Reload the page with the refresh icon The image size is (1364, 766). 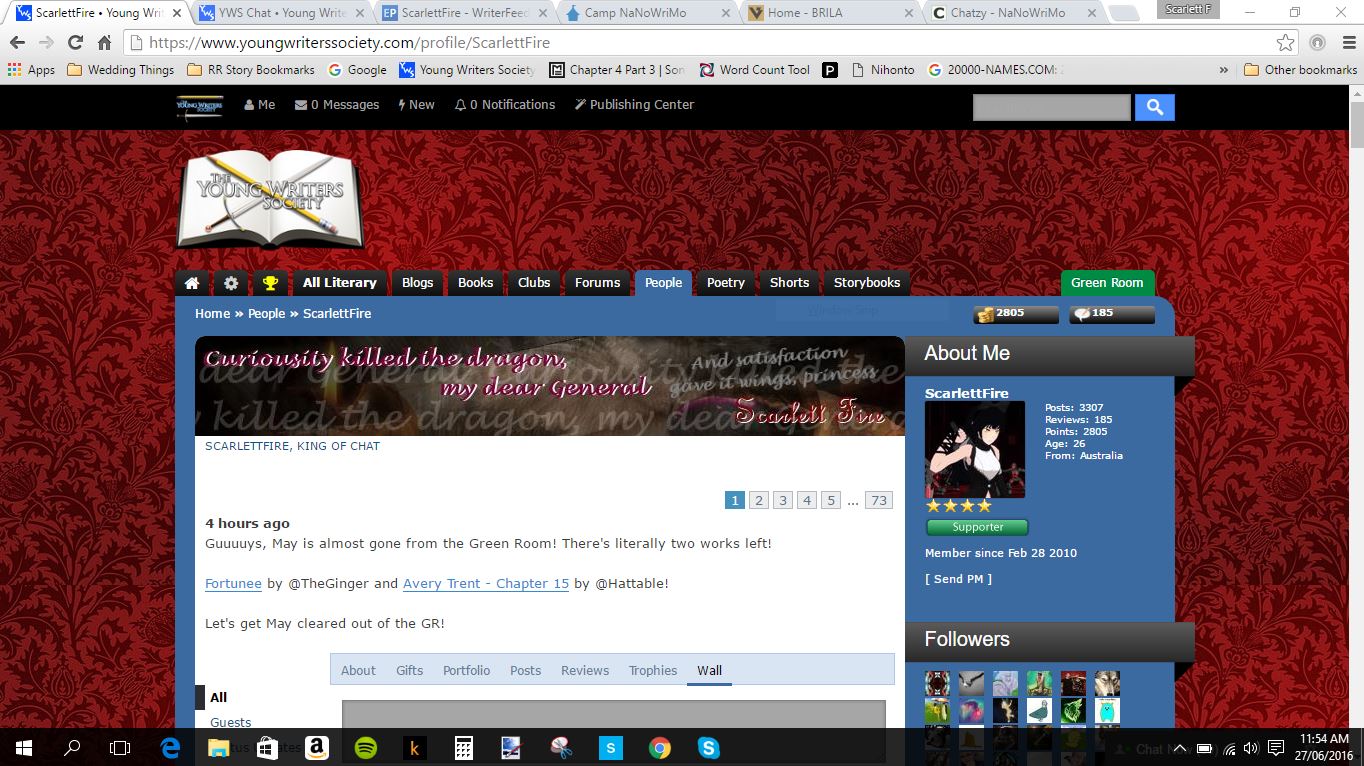[x=75, y=43]
